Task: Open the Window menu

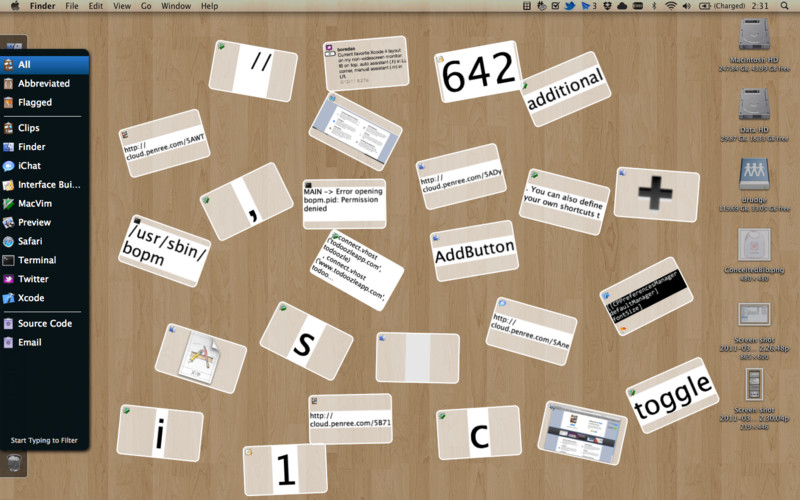Action: pyautogui.click(x=176, y=6)
